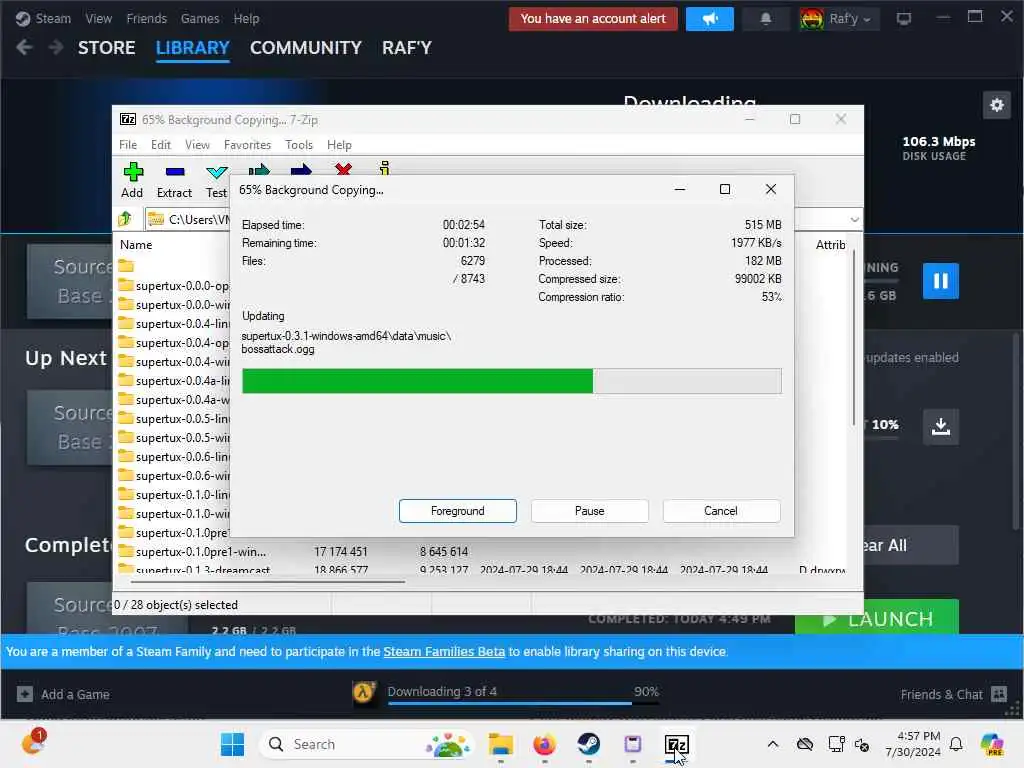Open Steam's Games menu
The width and height of the screenshot is (1024, 768).
coord(200,18)
